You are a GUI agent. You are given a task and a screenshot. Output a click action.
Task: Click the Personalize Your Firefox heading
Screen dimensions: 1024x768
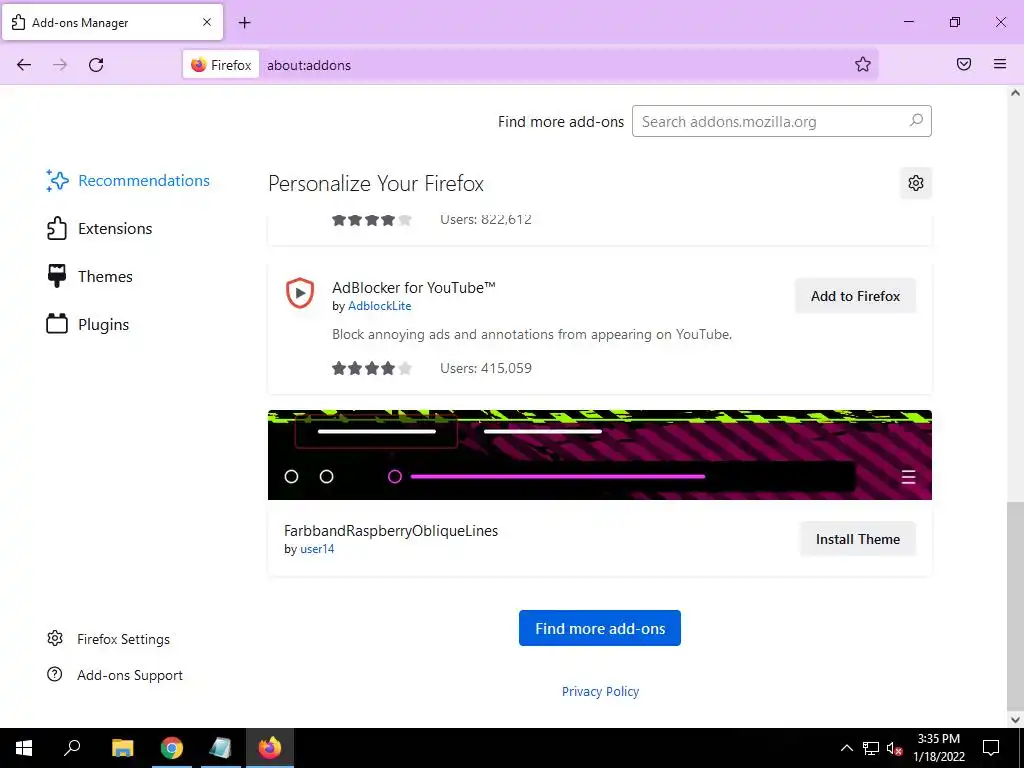pos(376,184)
